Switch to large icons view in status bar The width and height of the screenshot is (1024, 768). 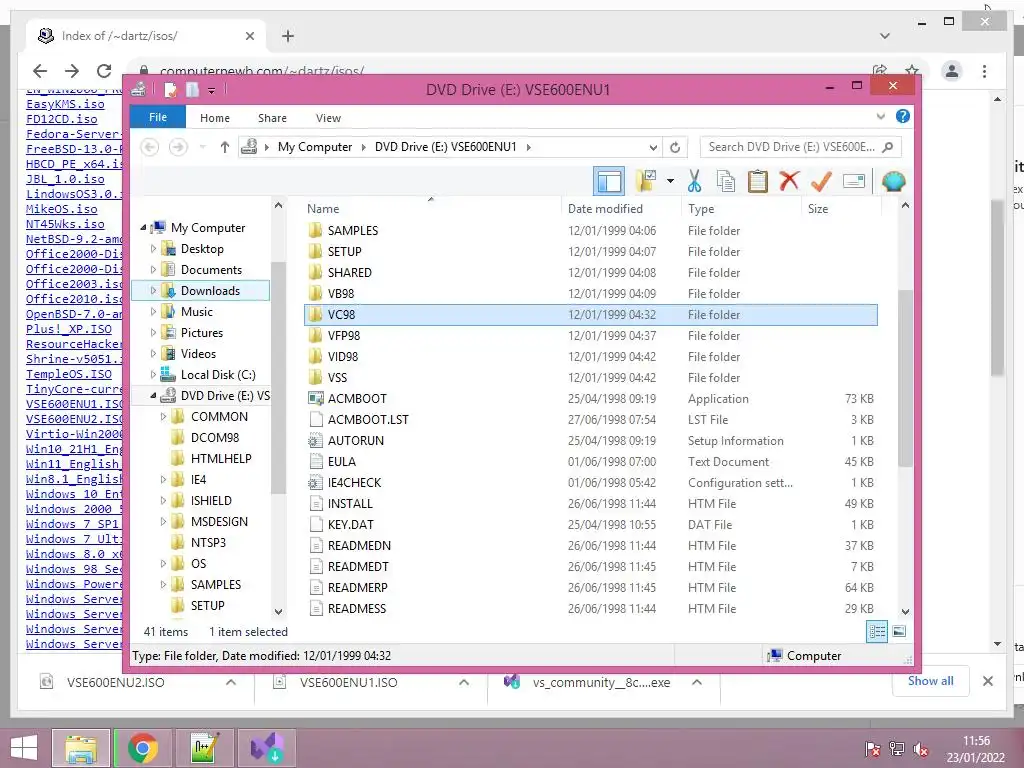(x=899, y=631)
